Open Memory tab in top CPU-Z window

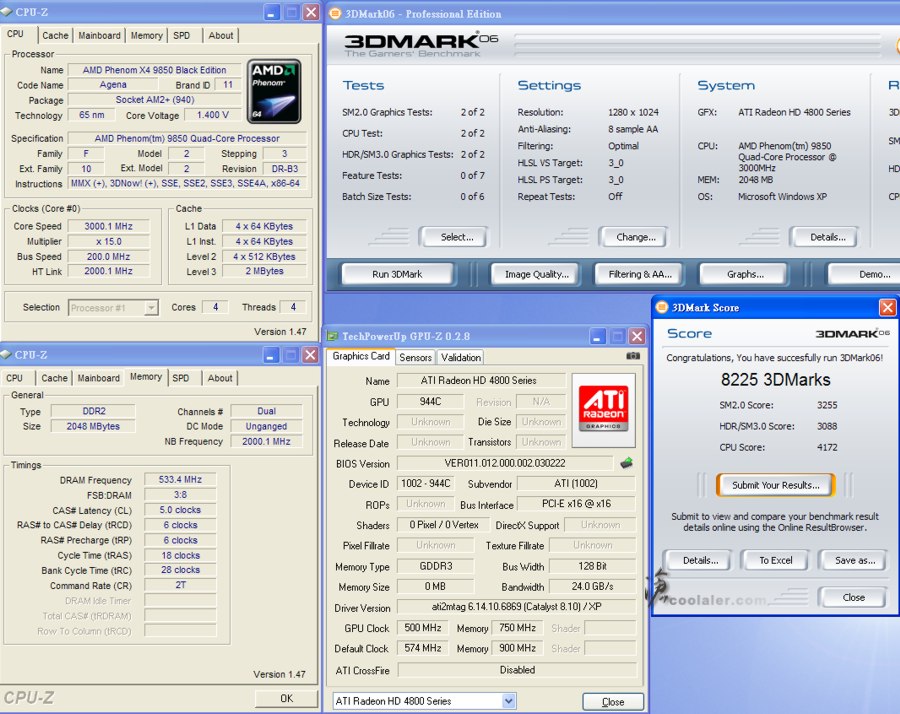point(146,36)
